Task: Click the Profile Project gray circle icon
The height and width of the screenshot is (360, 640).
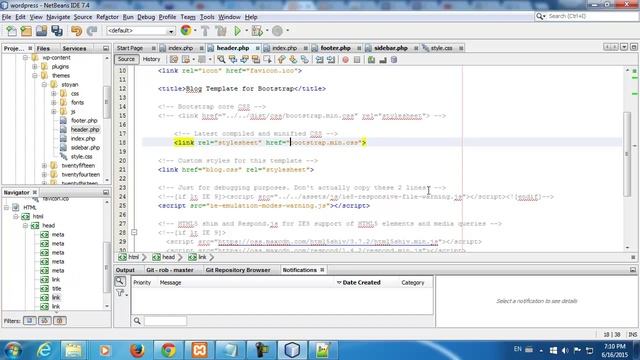Action: pos(277,31)
